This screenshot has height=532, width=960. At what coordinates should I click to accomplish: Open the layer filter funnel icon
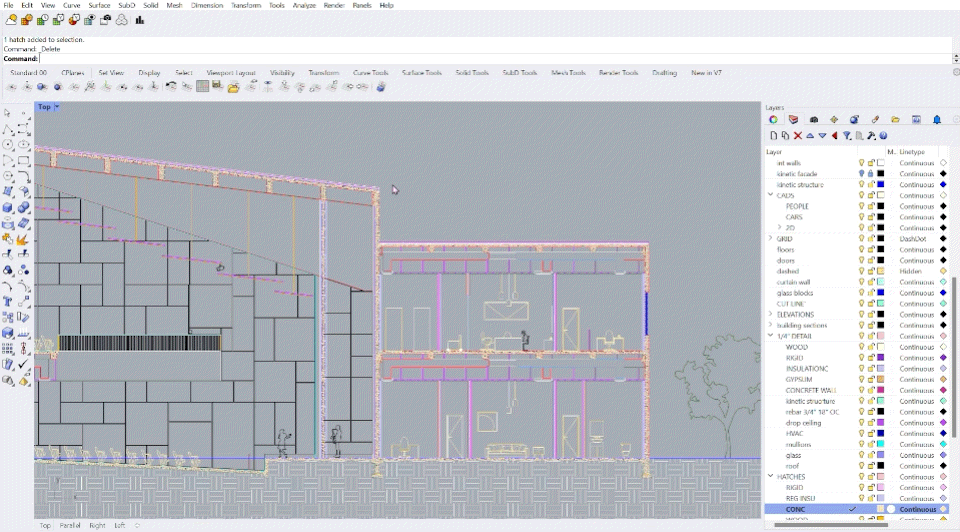click(x=847, y=136)
